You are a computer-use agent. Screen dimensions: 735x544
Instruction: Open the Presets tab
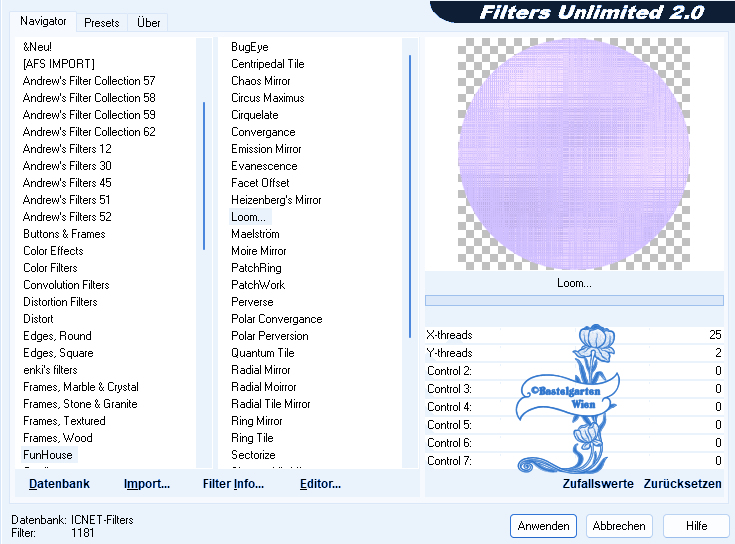point(102,23)
